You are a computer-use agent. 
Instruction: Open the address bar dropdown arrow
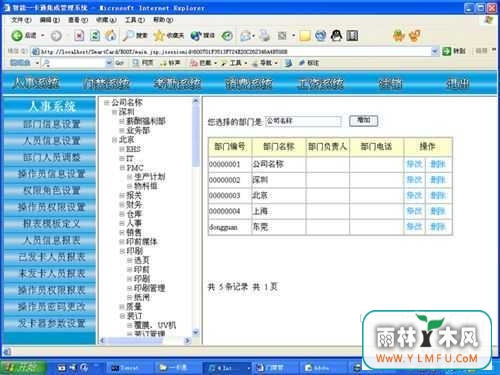click(x=435, y=51)
